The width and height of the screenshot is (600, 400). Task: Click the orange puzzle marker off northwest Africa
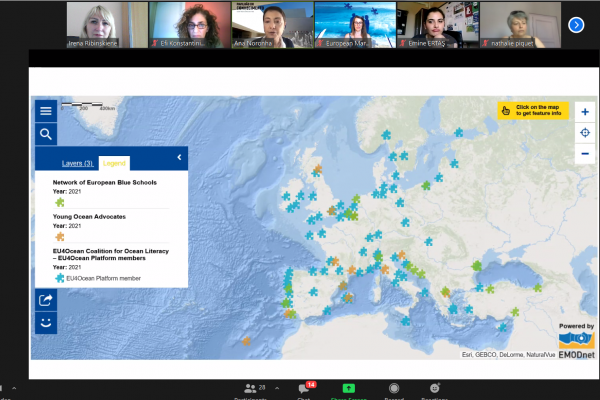pos(246,341)
